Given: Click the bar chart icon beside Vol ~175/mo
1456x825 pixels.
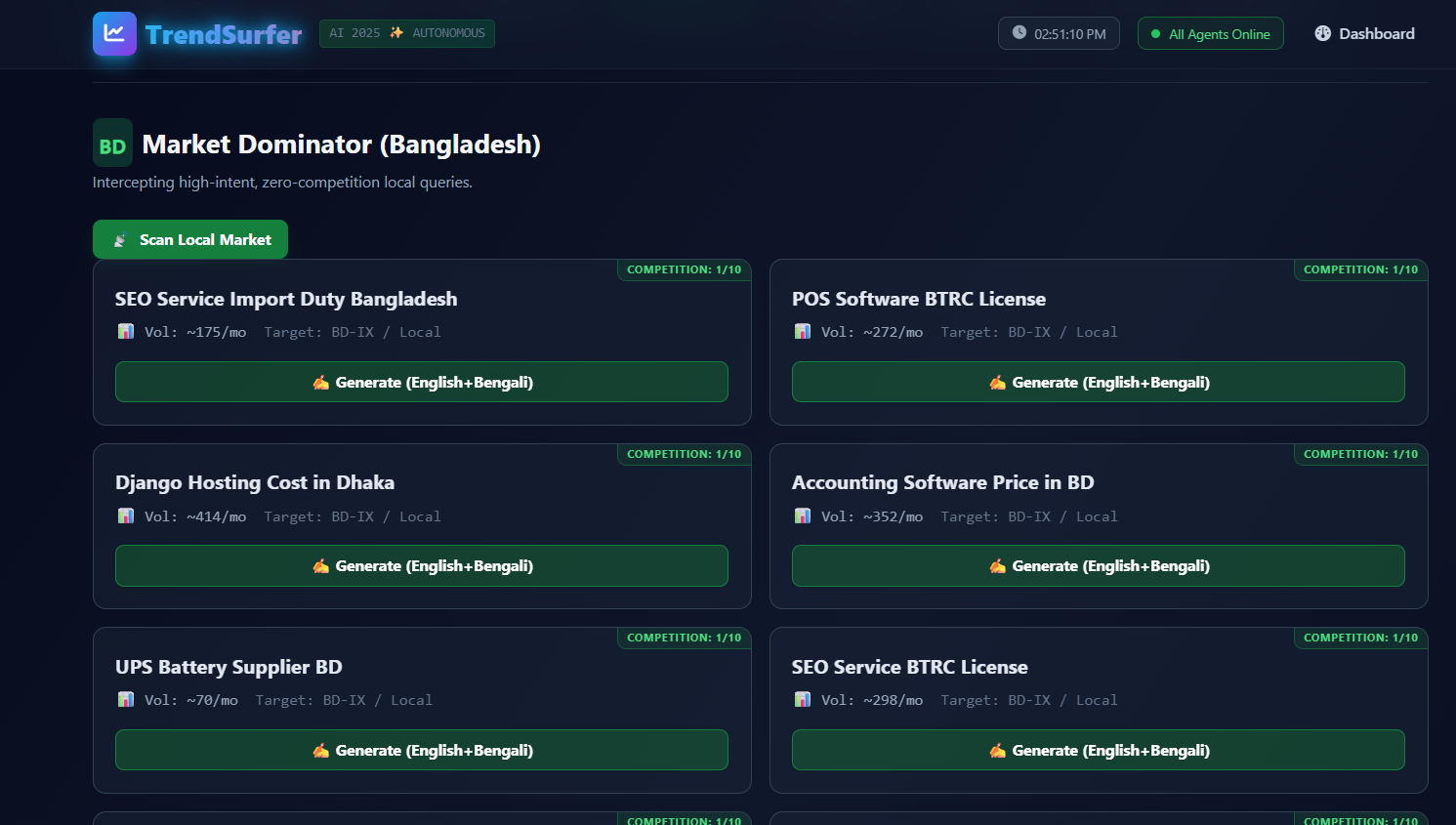Looking at the screenshot, I should coord(126,332).
